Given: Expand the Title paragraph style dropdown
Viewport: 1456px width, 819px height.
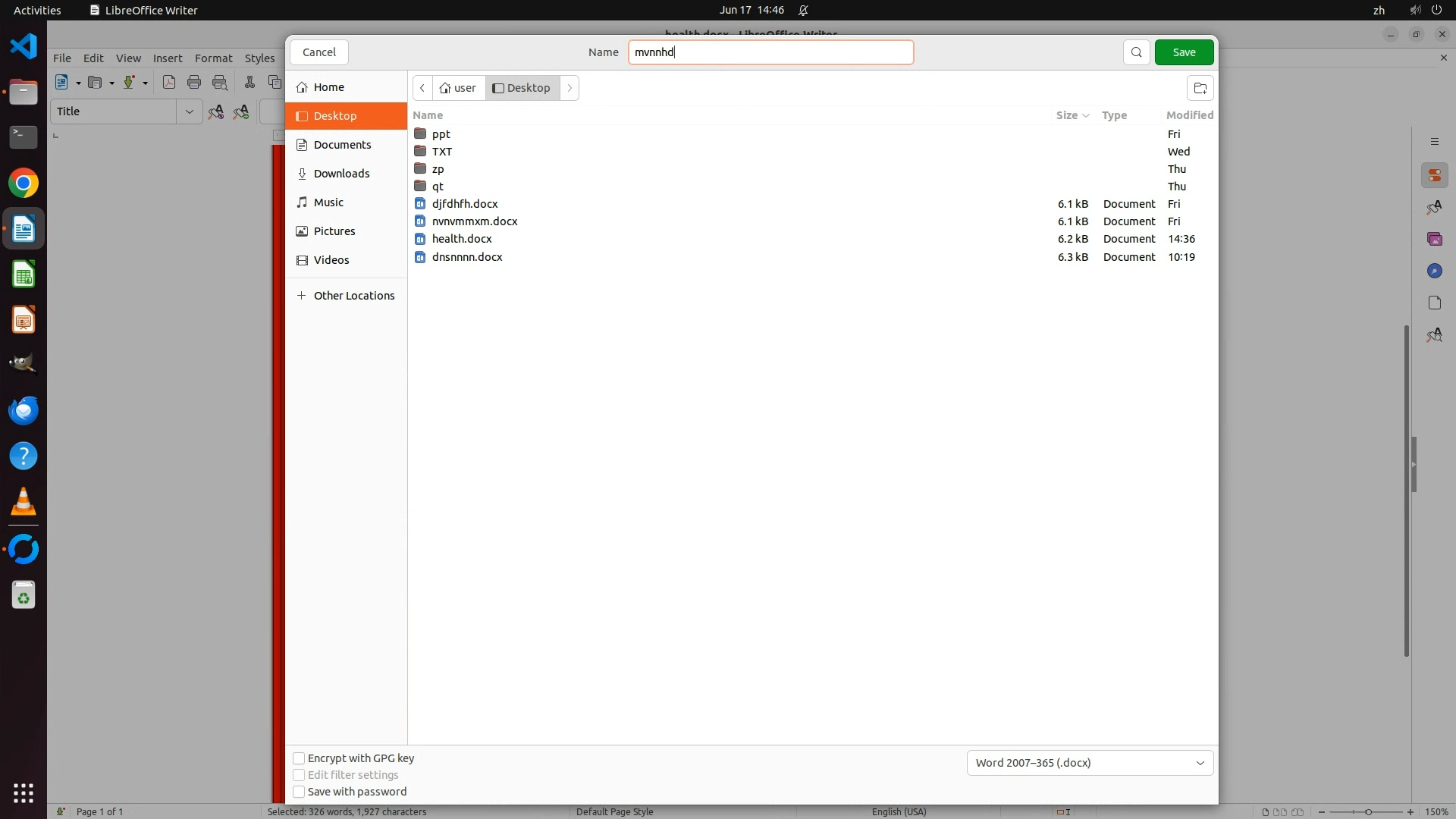Looking at the screenshot, I should pyautogui.click(x=189, y=111).
